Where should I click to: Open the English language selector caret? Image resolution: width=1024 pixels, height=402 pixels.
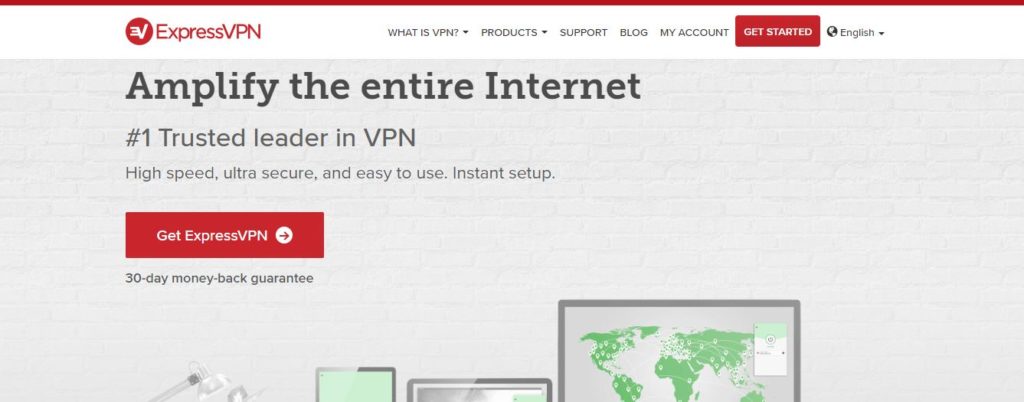[x=881, y=33]
